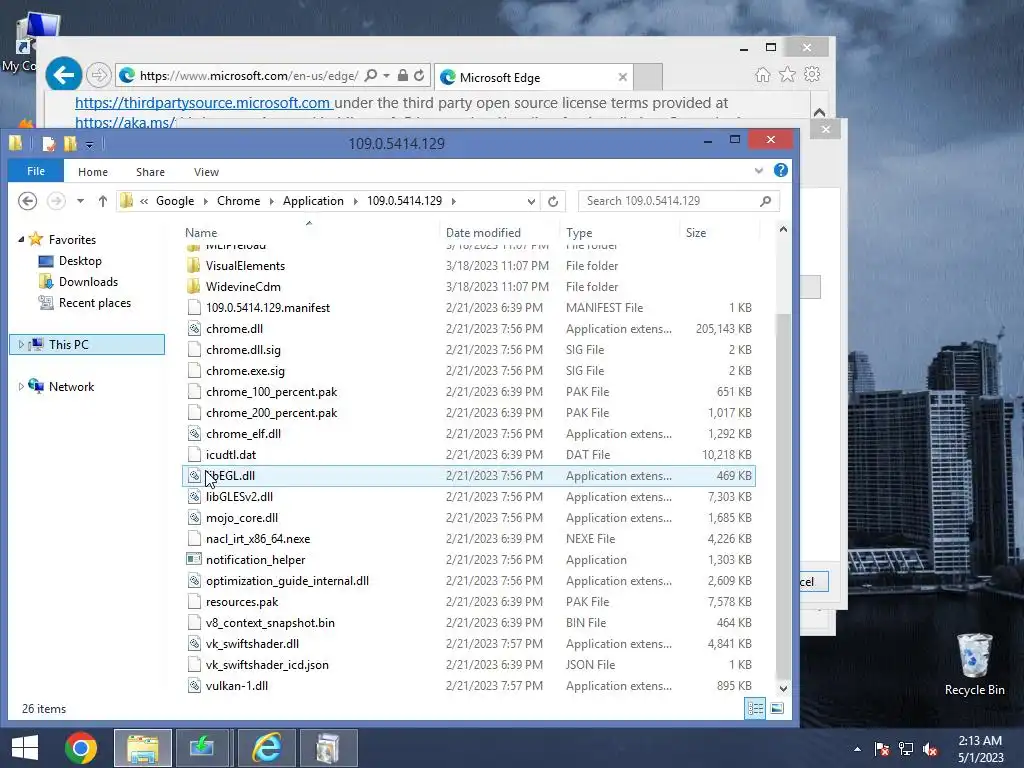Open Google Chrome from the taskbar
1024x768 pixels.
coord(81,748)
